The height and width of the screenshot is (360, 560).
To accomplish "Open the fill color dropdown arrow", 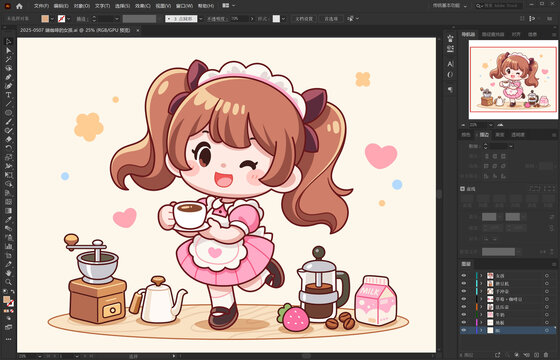I will (x=52, y=19).
